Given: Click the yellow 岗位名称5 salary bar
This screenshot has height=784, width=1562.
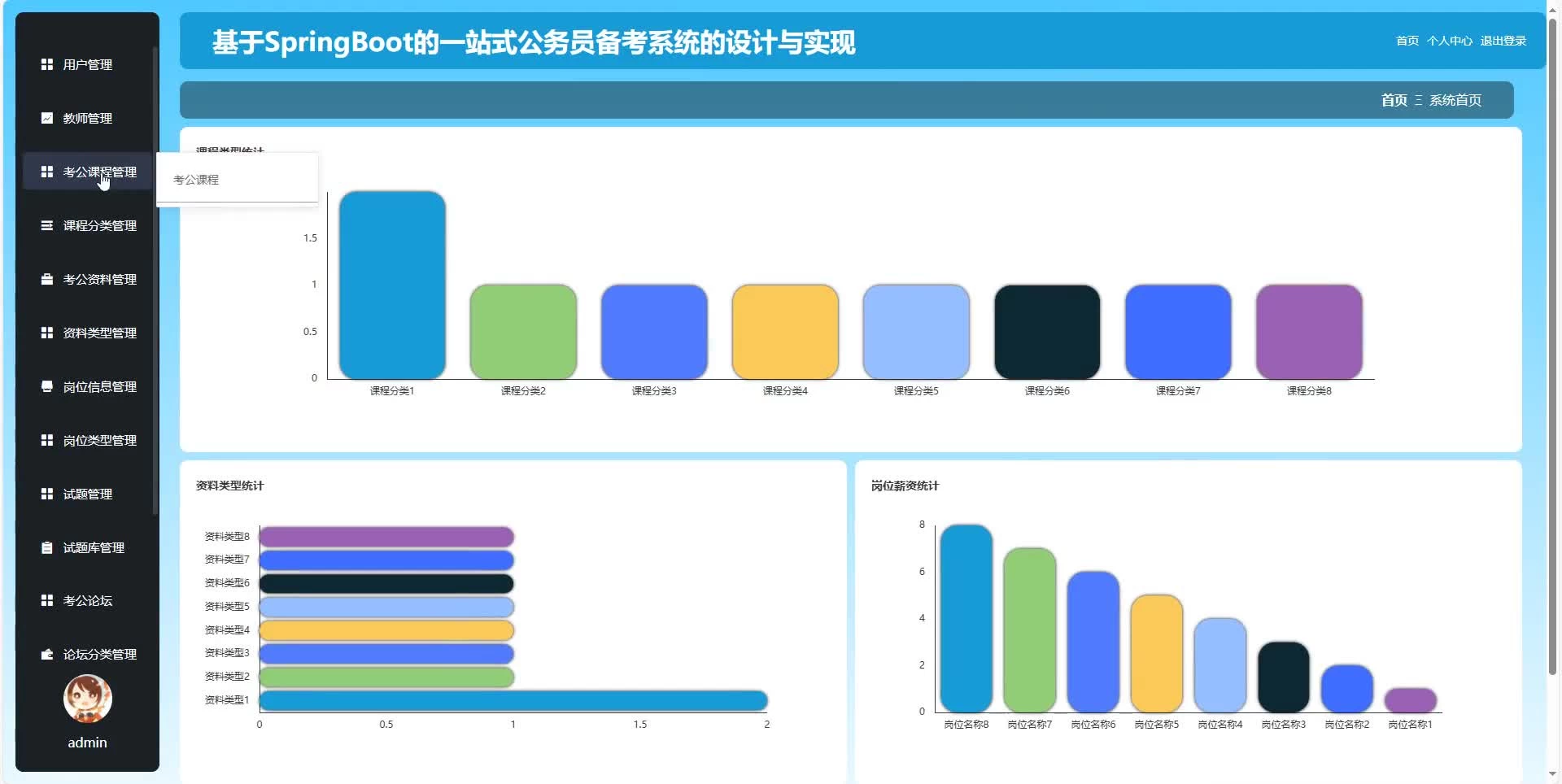Looking at the screenshot, I should pyautogui.click(x=1157, y=654).
